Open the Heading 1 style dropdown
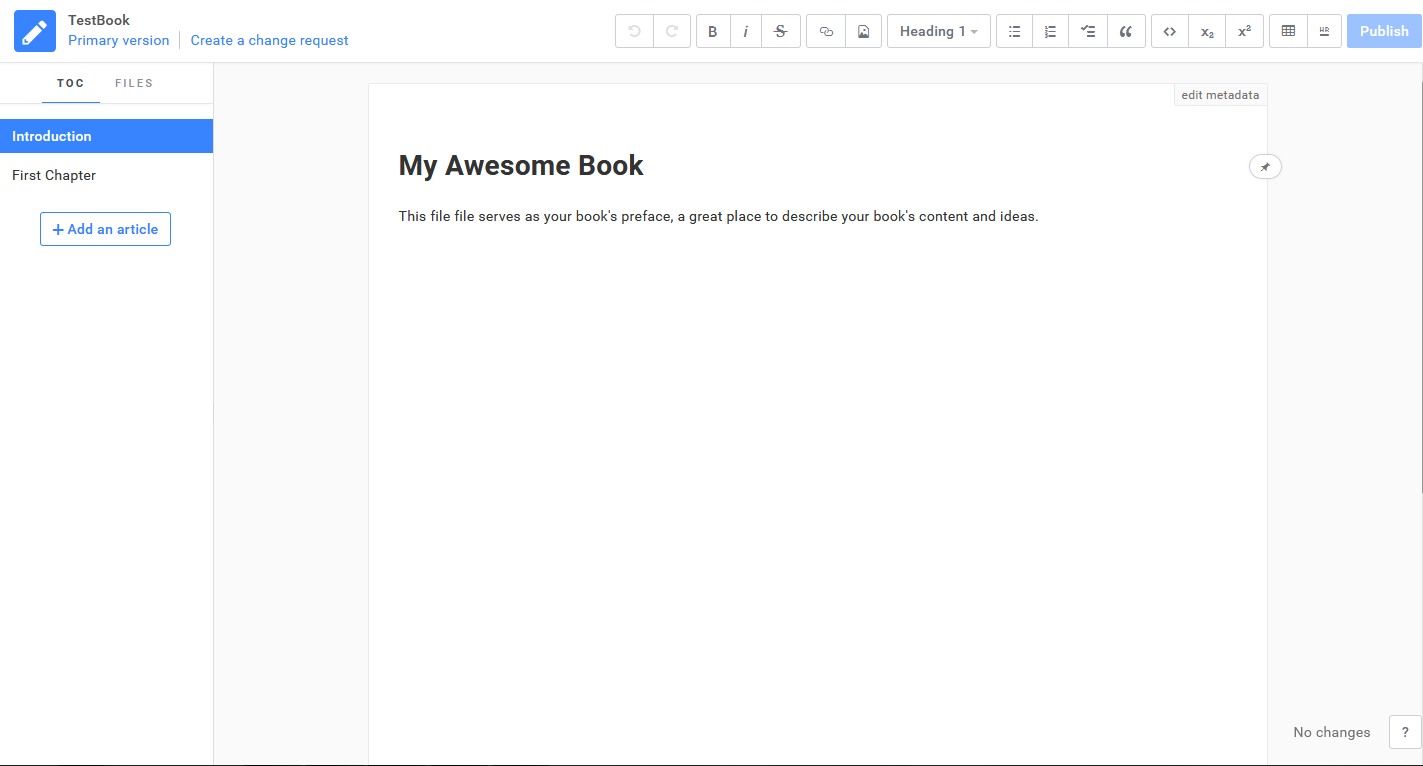The height and width of the screenshot is (766, 1423). [937, 31]
